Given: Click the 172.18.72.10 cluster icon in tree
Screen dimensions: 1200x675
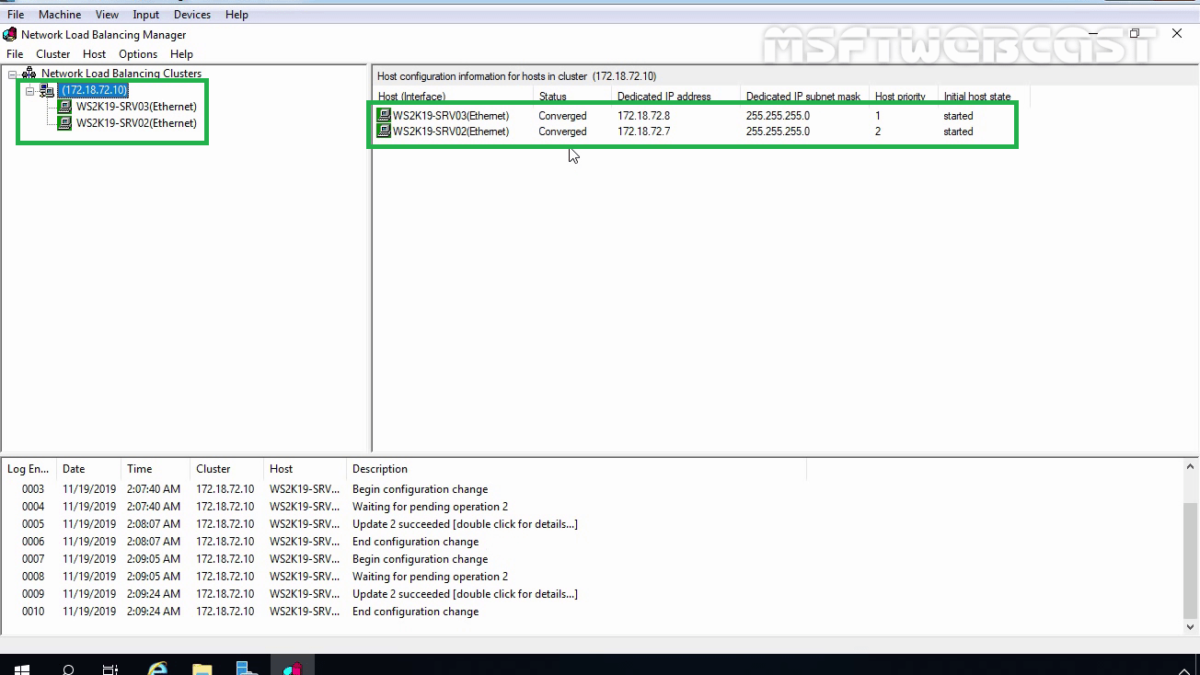Looking at the screenshot, I should [x=47, y=90].
